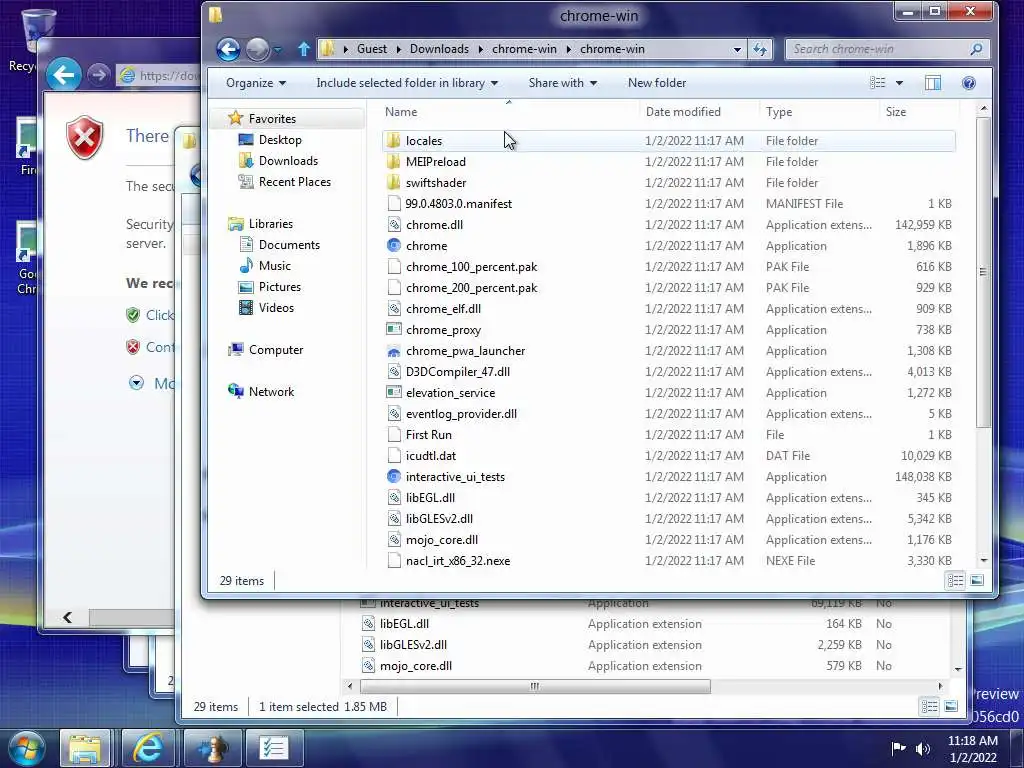Click the blue Up arrow icon
This screenshot has width=1024, height=768.
tap(304, 49)
